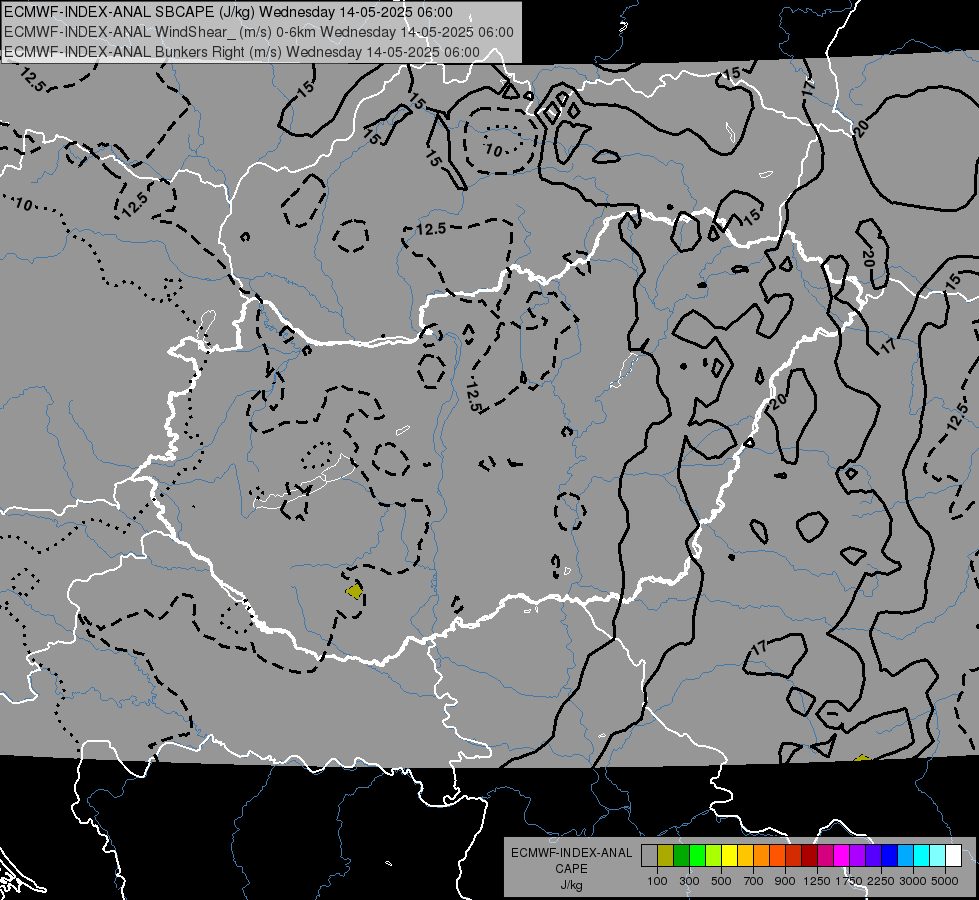
Task: Click the legend value 1750
Action: [x=849, y=881]
